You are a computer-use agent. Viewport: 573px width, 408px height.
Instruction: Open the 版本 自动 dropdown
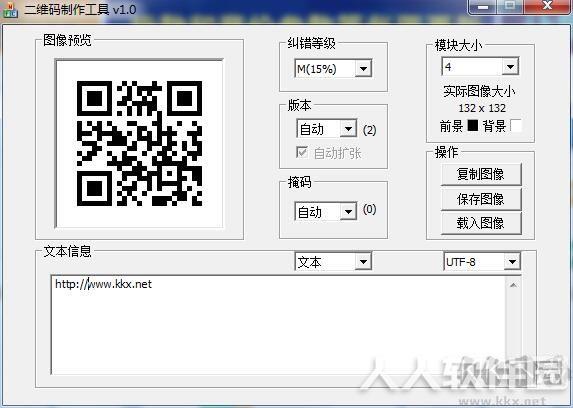(x=326, y=128)
